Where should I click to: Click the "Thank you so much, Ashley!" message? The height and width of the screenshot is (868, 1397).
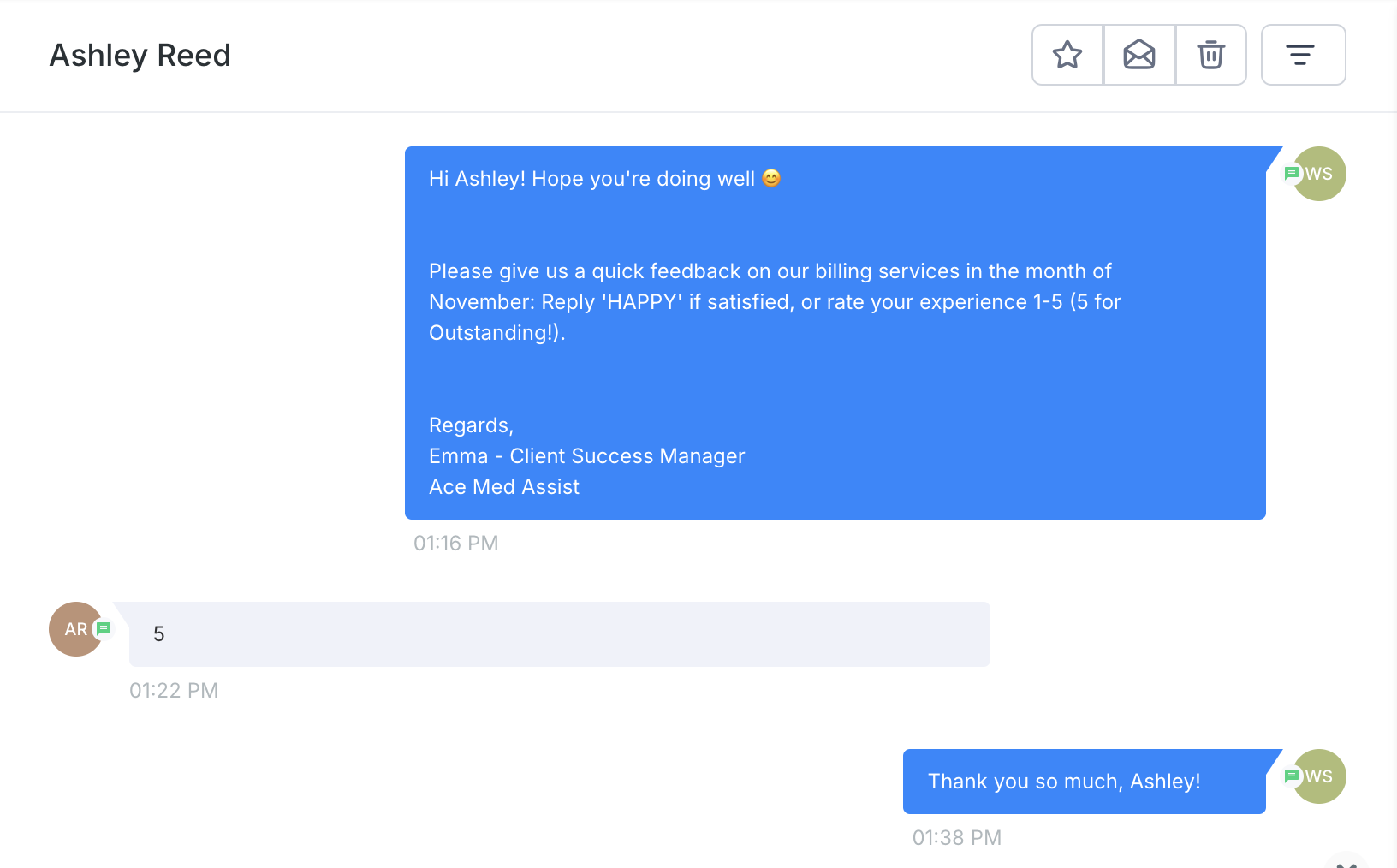pyautogui.click(x=1064, y=782)
